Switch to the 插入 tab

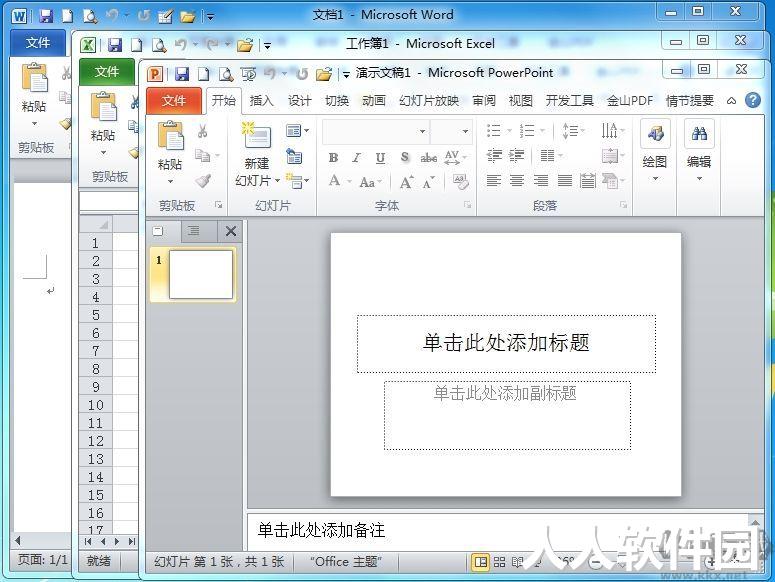point(261,101)
